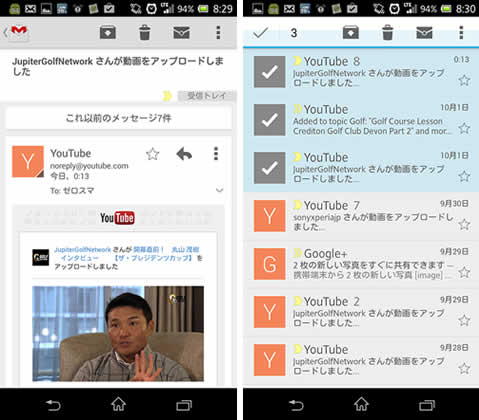Star the YouTube 8 conversation at 0:13
The width and height of the screenshot is (479, 420).
tap(464, 80)
